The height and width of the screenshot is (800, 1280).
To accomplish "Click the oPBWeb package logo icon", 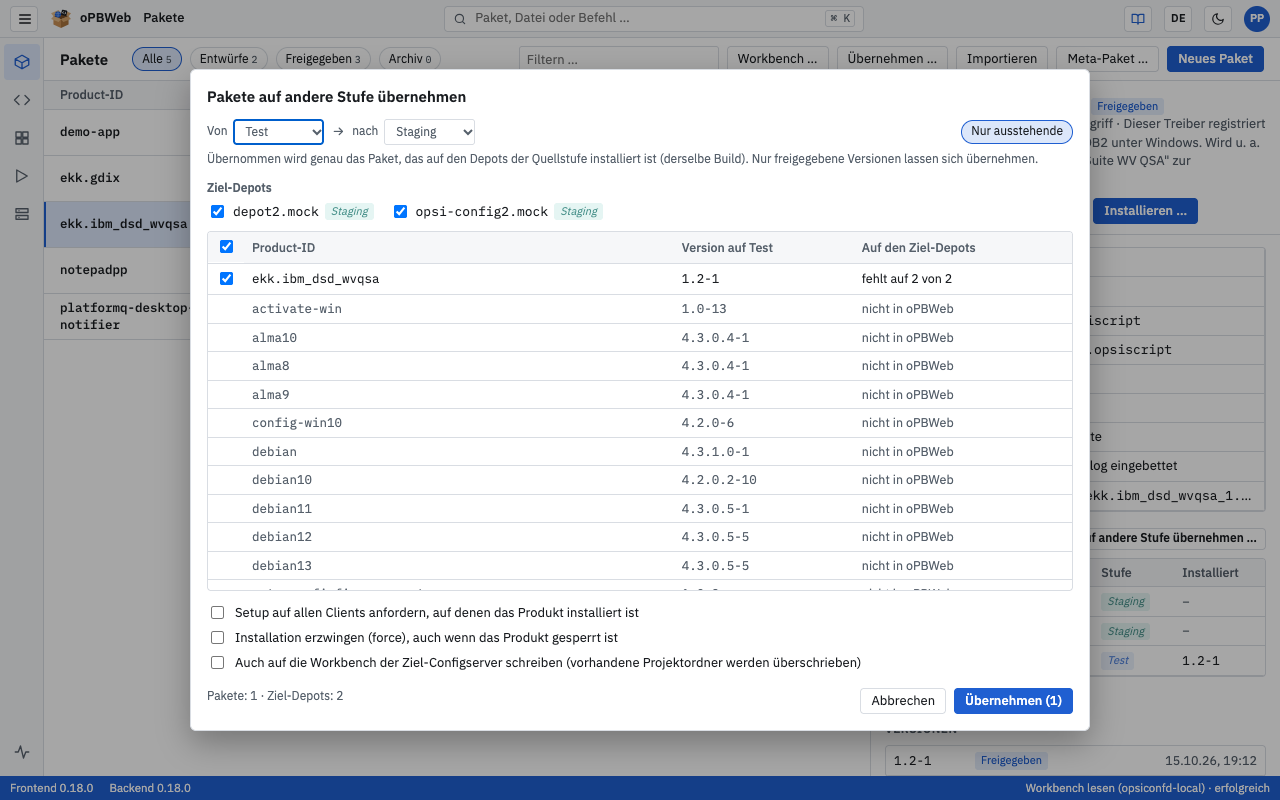I will coord(61,18).
